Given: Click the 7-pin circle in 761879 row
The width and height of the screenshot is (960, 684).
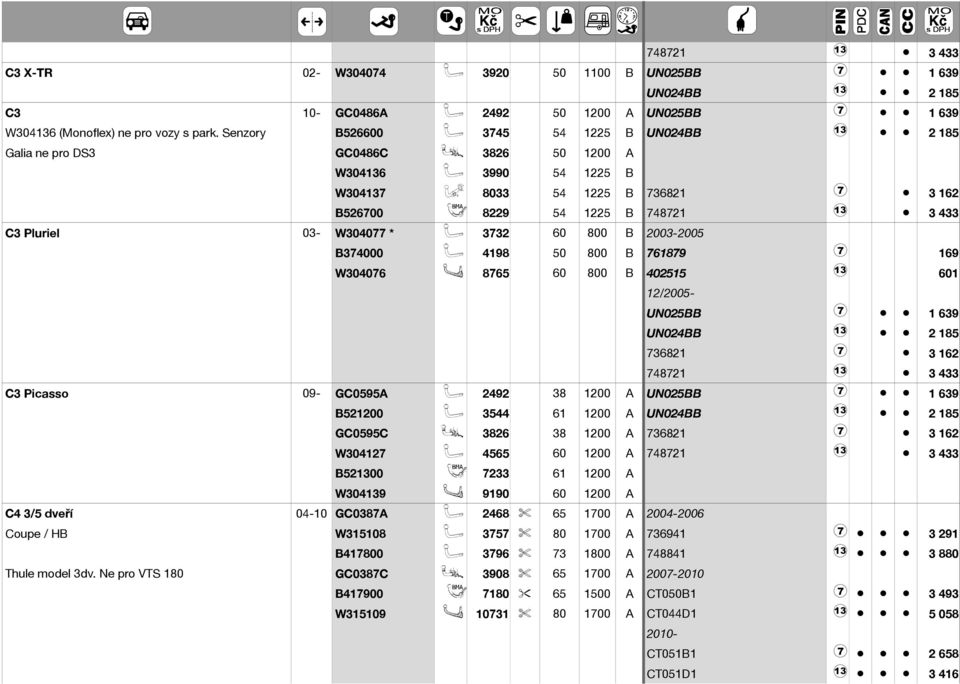Looking at the screenshot, I should coord(841,250).
